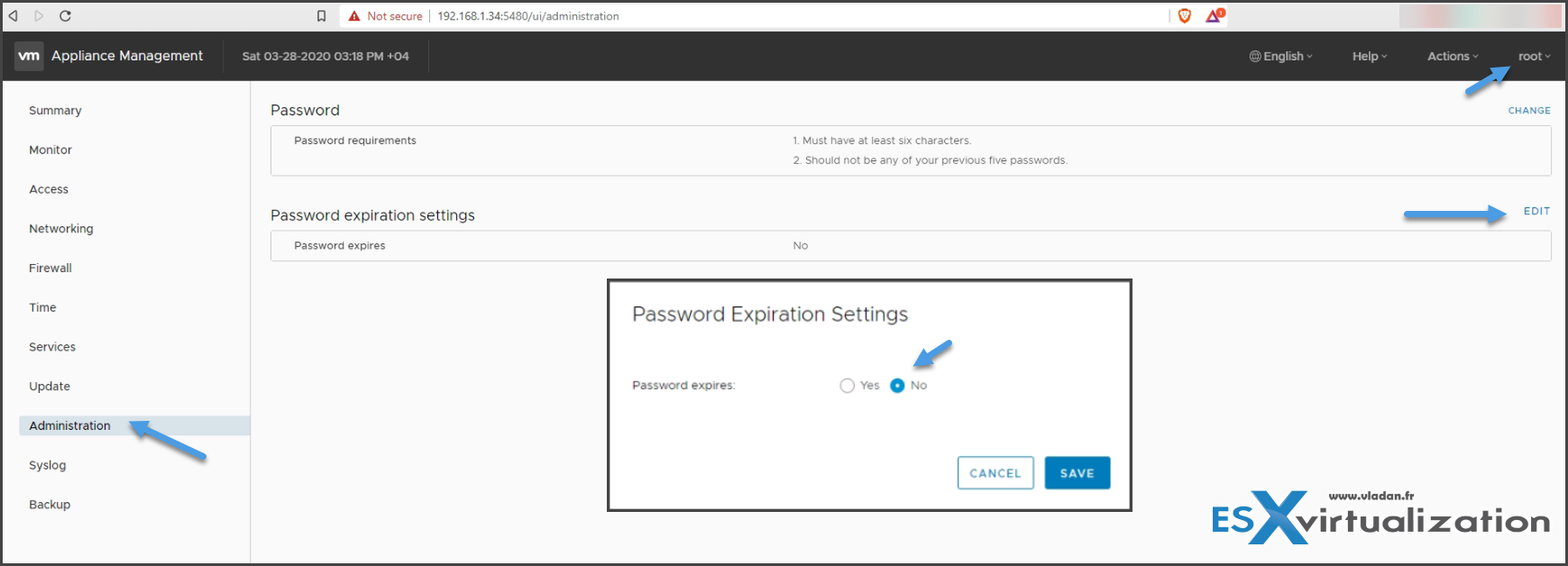Click the browser back arrow icon
This screenshot has height=566, width=1568.
[x=14, y=16]
